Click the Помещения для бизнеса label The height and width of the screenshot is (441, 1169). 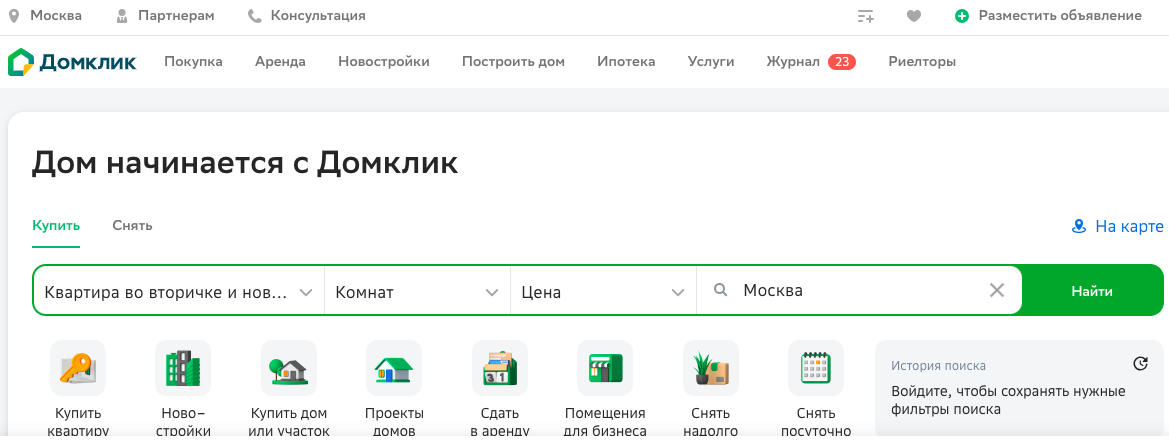pos(605,422)
